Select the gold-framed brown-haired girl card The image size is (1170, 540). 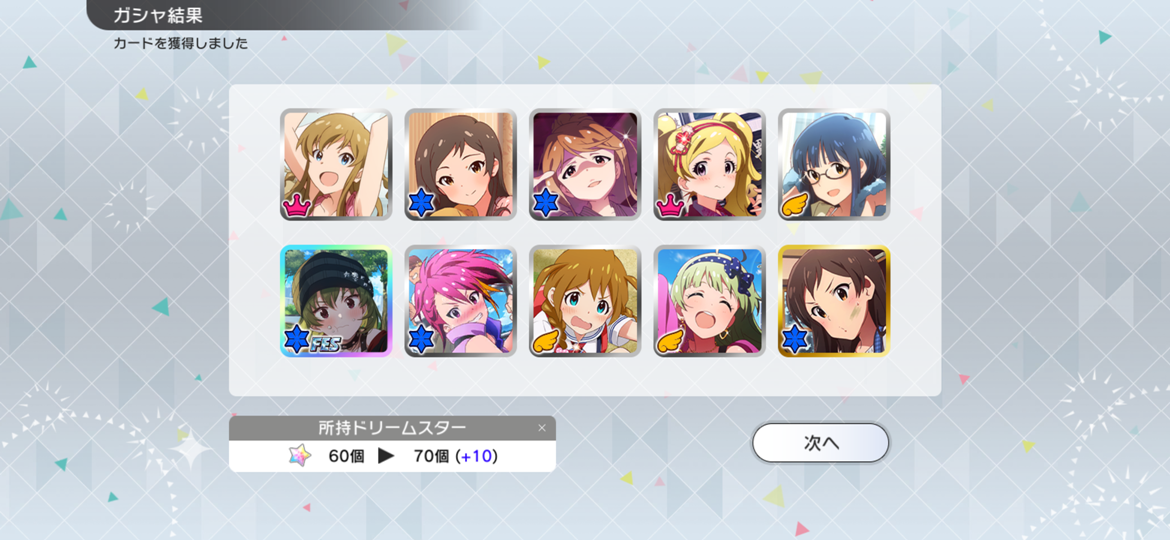click(x=834, y=301)
